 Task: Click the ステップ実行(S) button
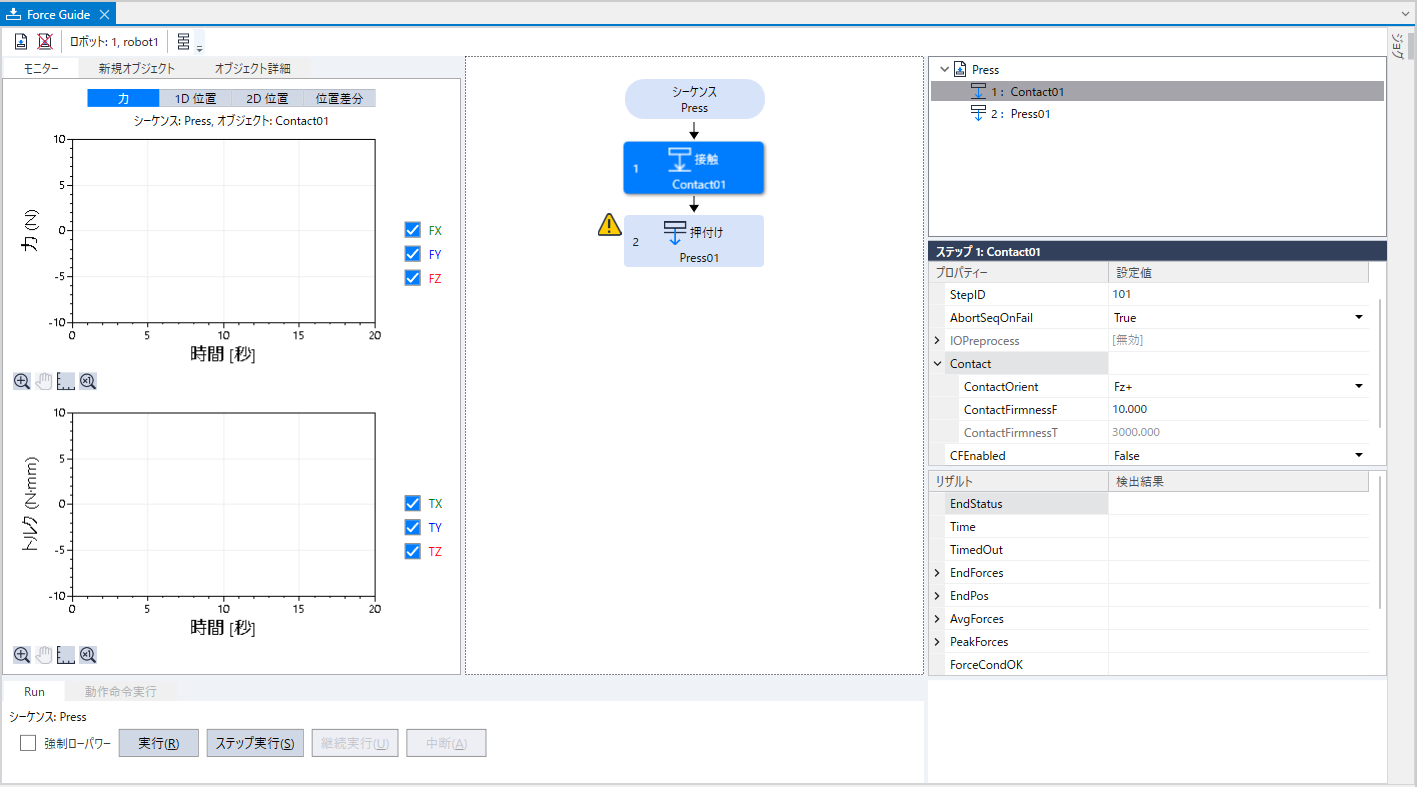(254, 743)
